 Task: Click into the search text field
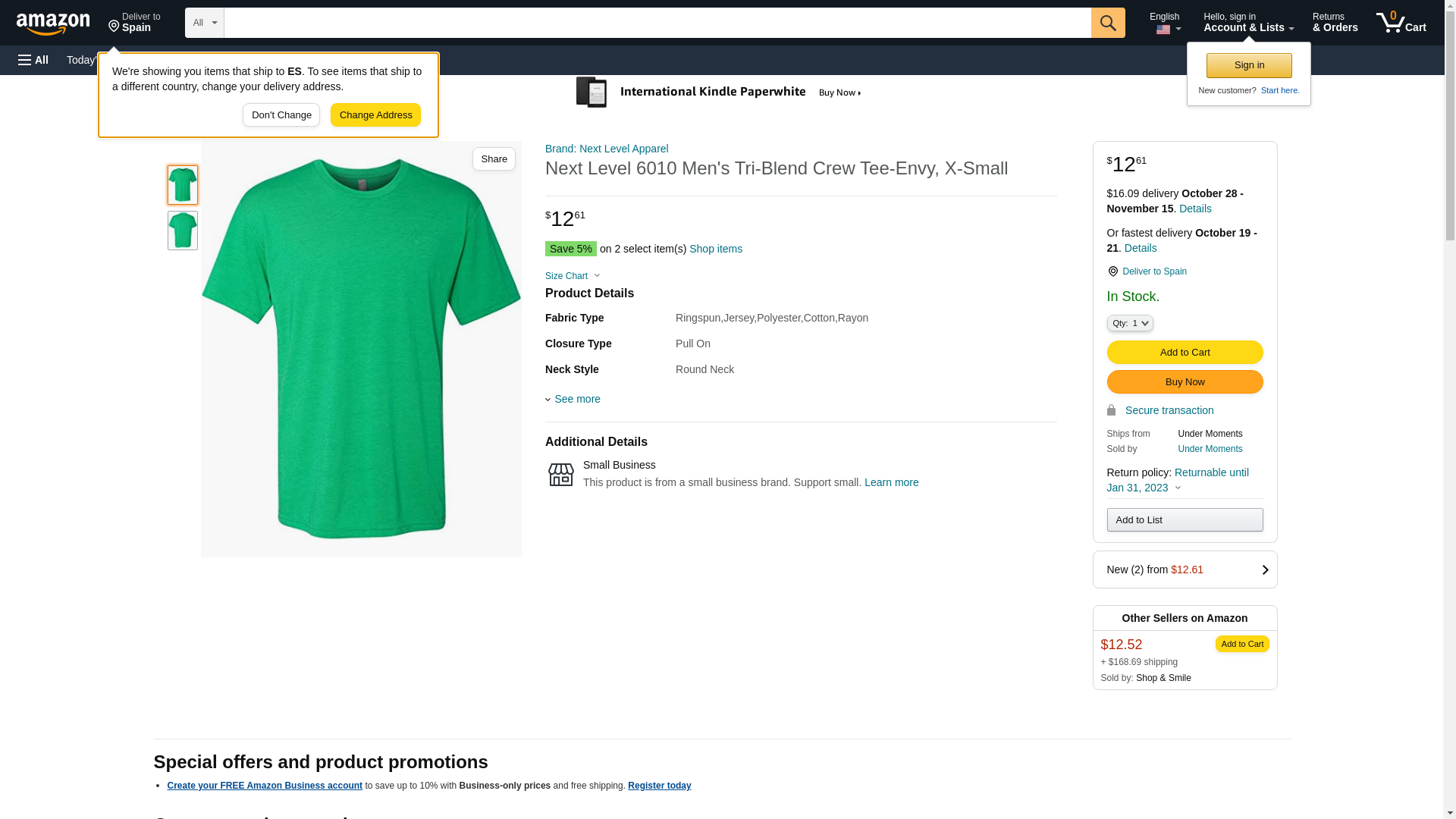click(x=657, y=23)
